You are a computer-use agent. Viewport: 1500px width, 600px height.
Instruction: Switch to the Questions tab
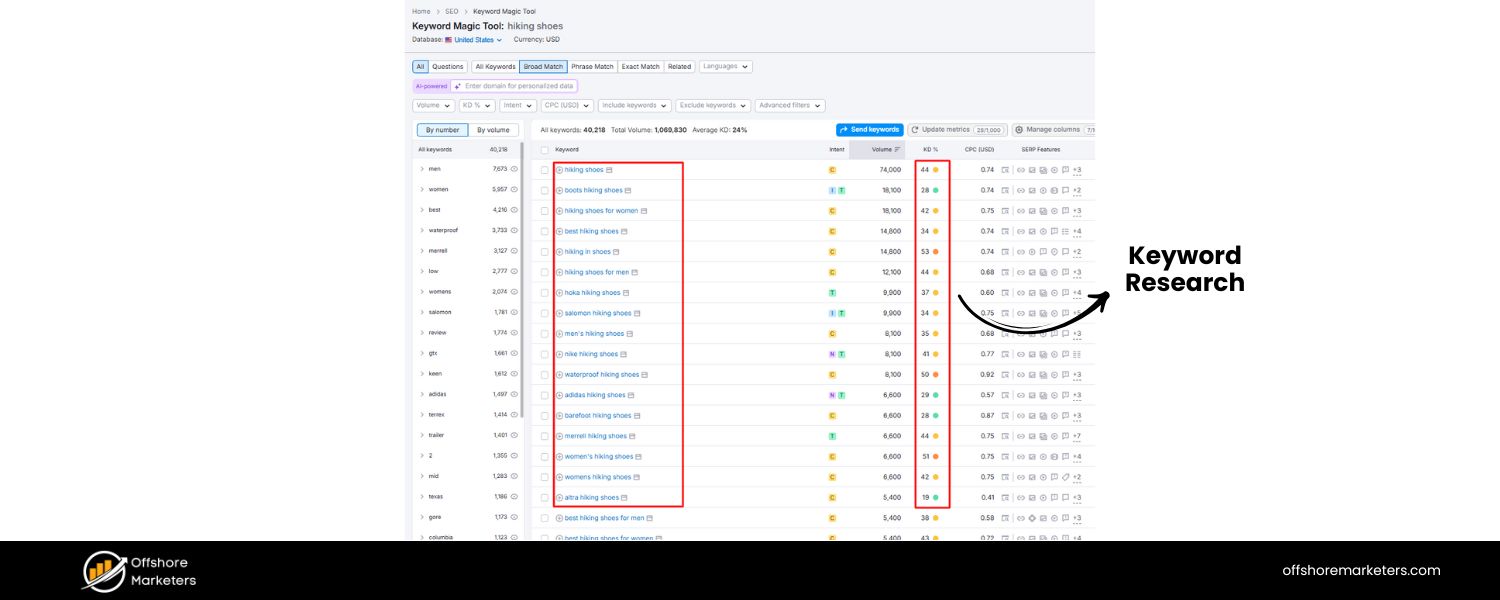click(446, 66)
